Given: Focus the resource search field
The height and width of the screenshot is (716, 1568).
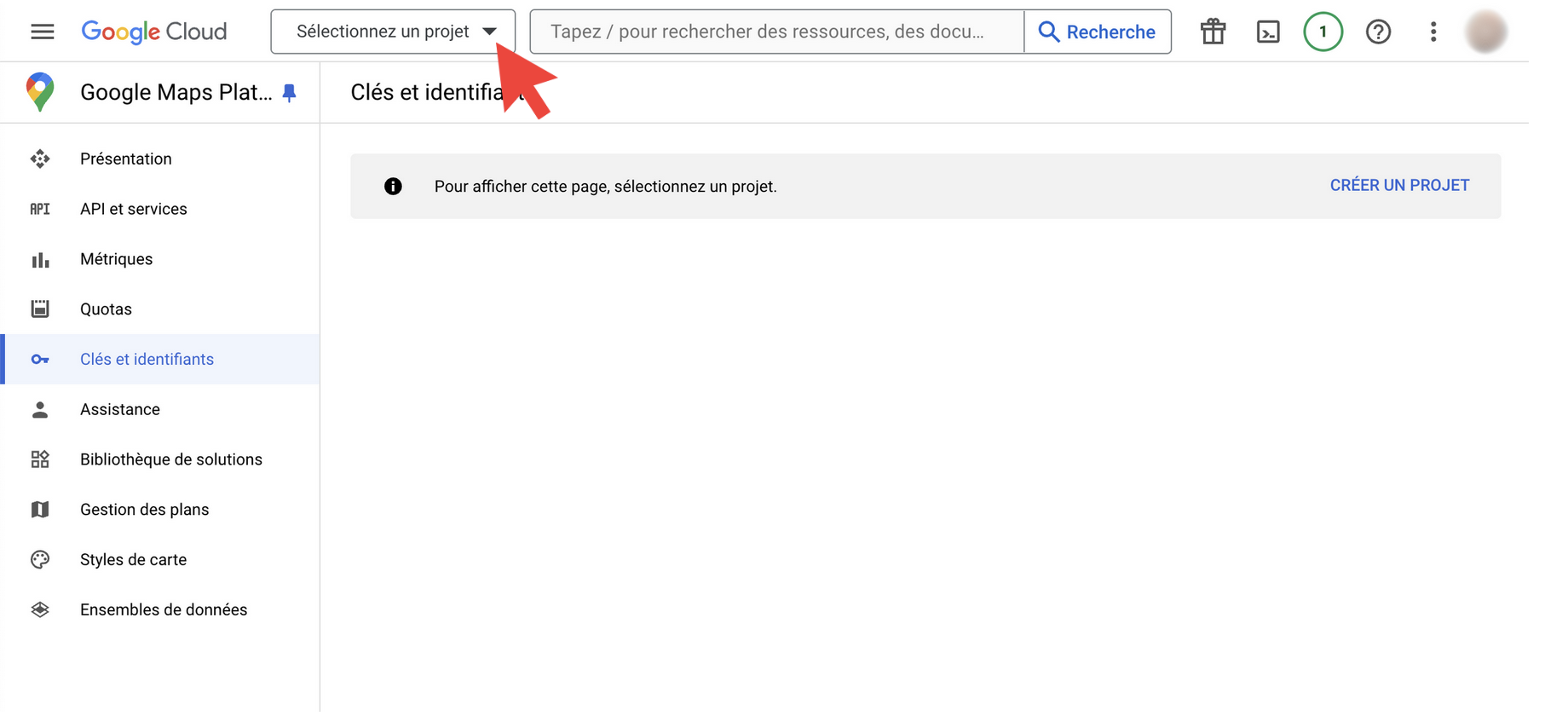Looking at the screenshot, I should (776, 32).
